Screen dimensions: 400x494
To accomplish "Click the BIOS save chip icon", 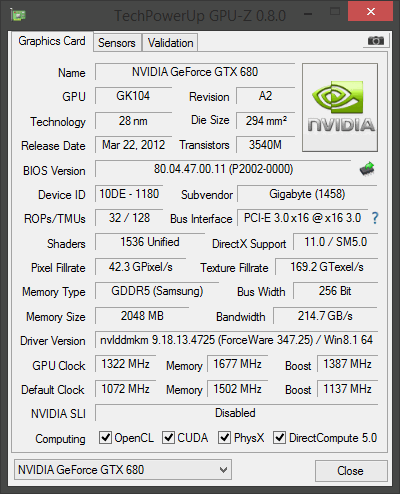I will point(367,169).
